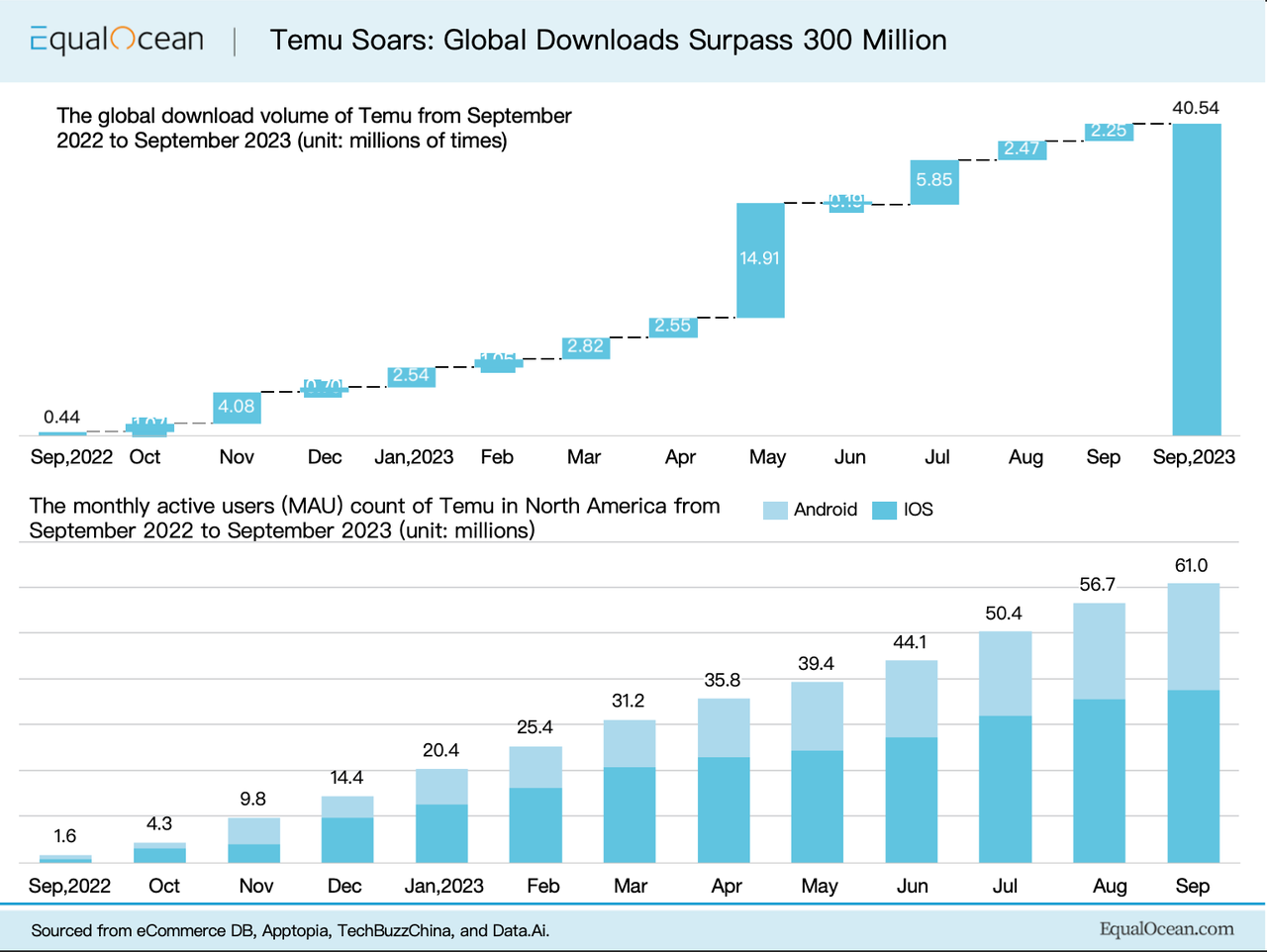The width and height of the screenshot is (1267, 952).
Task: Click the 50.4 MAU value label
Action: coord(1004,613)
